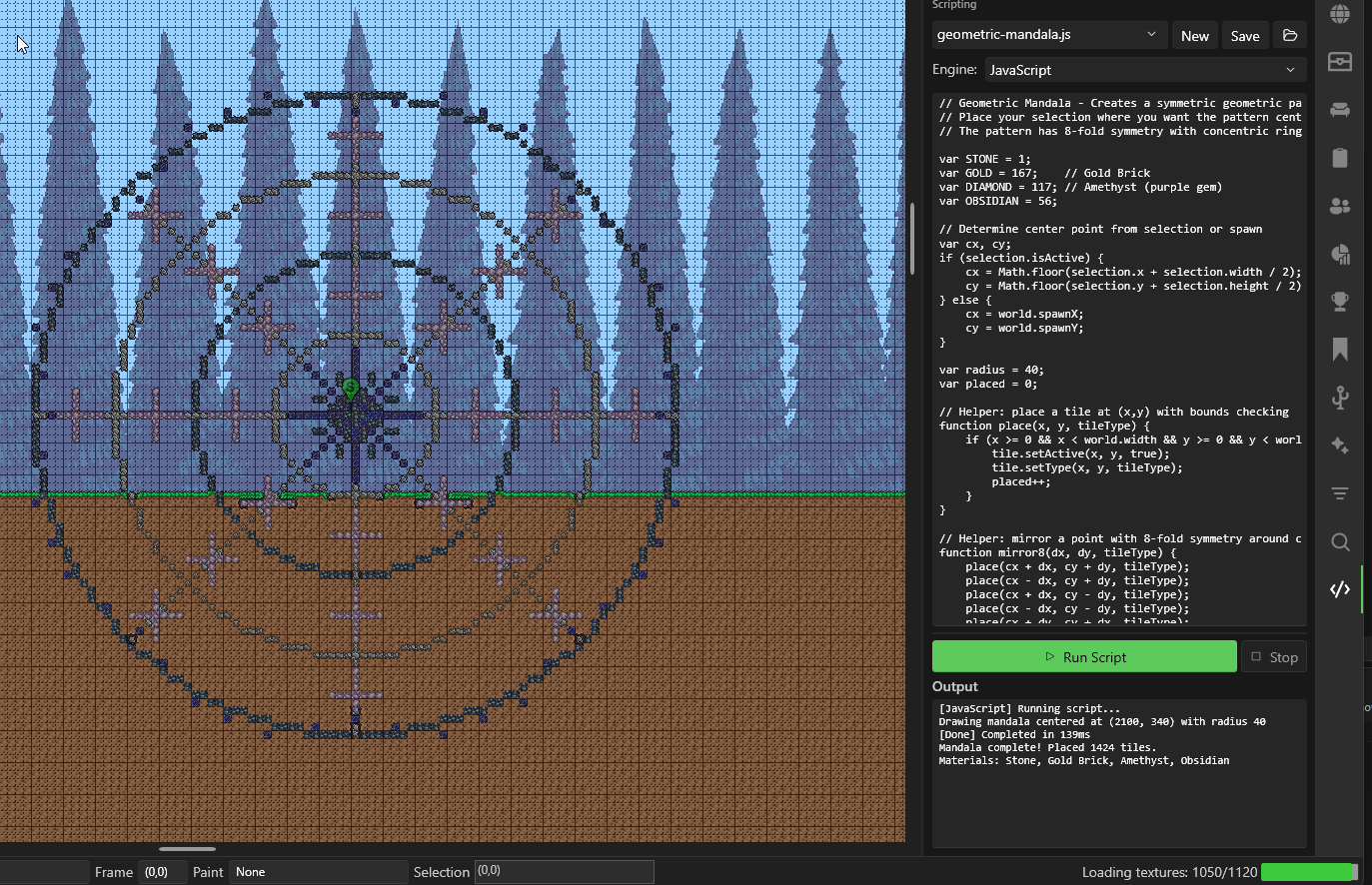Expand the geometric-mandala.js script dropdown

click(x=1048, y=35)
